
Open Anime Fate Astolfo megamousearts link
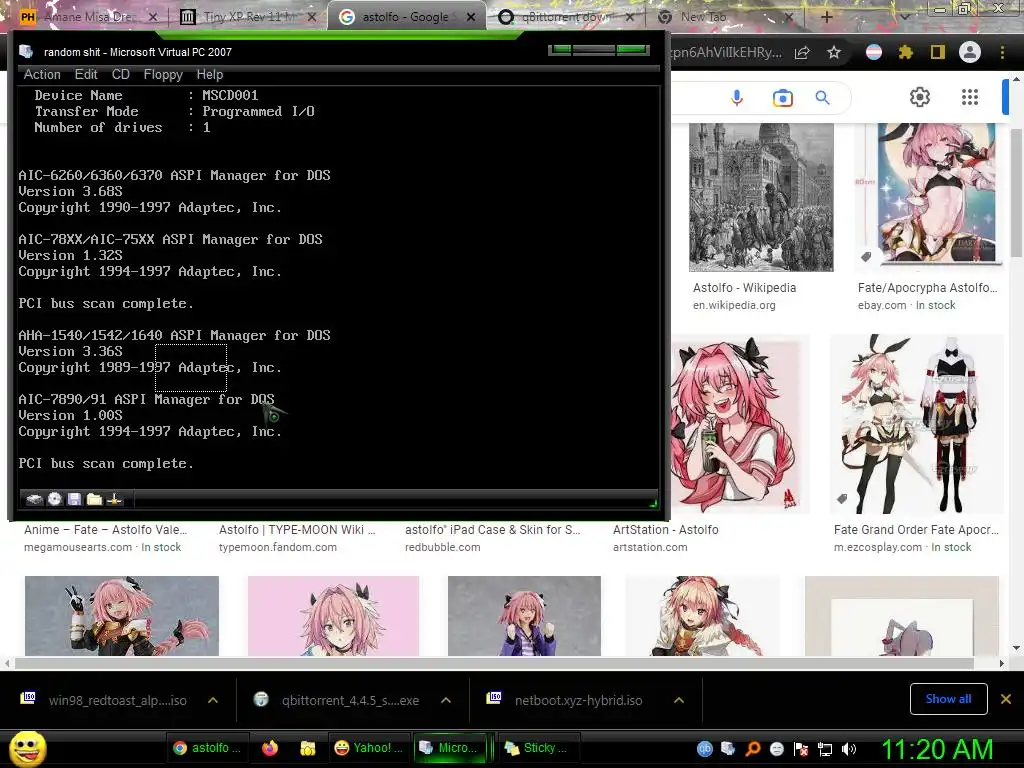pyautogui.click(x=105, y=530)
